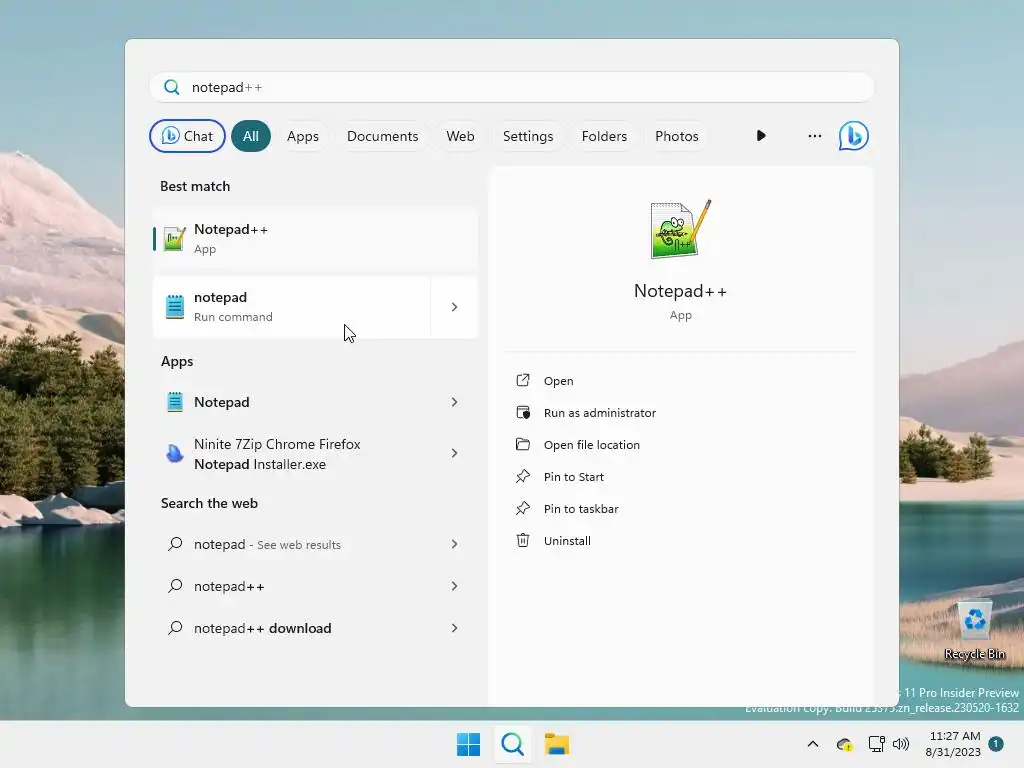Image resolution: width=1024 pixels, height=768 pixels.
Task: Click the Pin to Start pin icon
Action: tap(523, 476)
